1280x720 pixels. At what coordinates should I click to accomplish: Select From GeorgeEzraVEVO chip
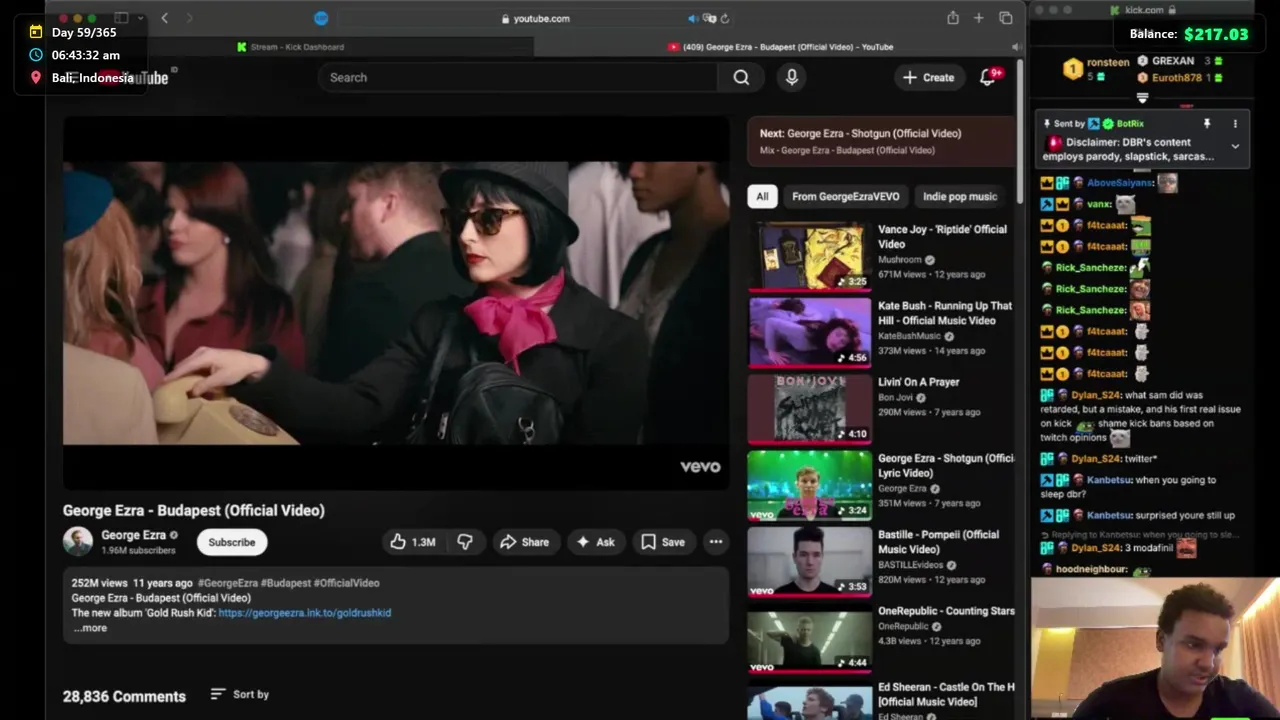(x=845, y=196)
